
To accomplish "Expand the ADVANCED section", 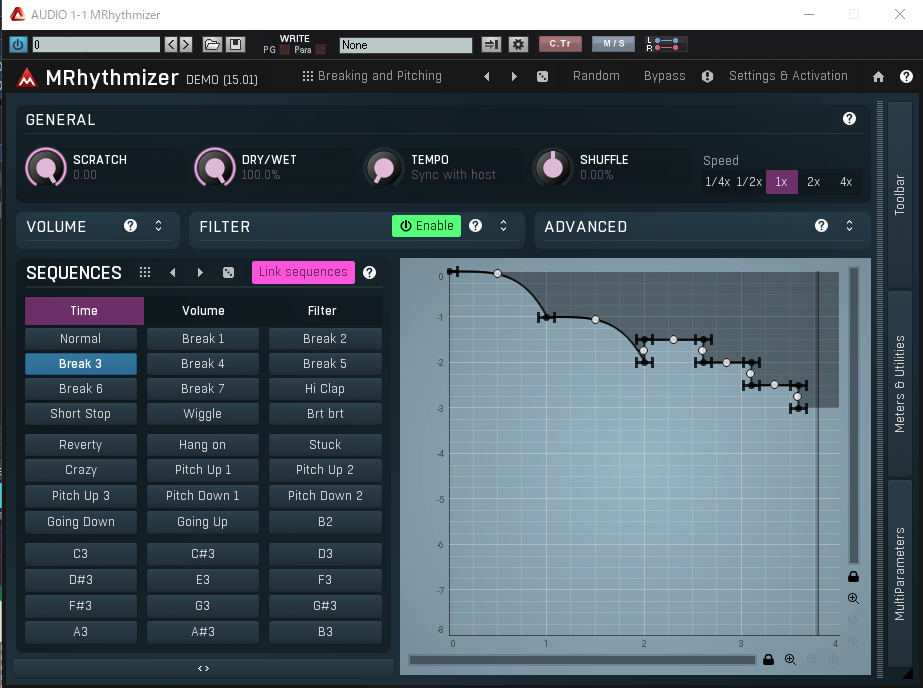I will pyautogui.click(x=849, y=226).
